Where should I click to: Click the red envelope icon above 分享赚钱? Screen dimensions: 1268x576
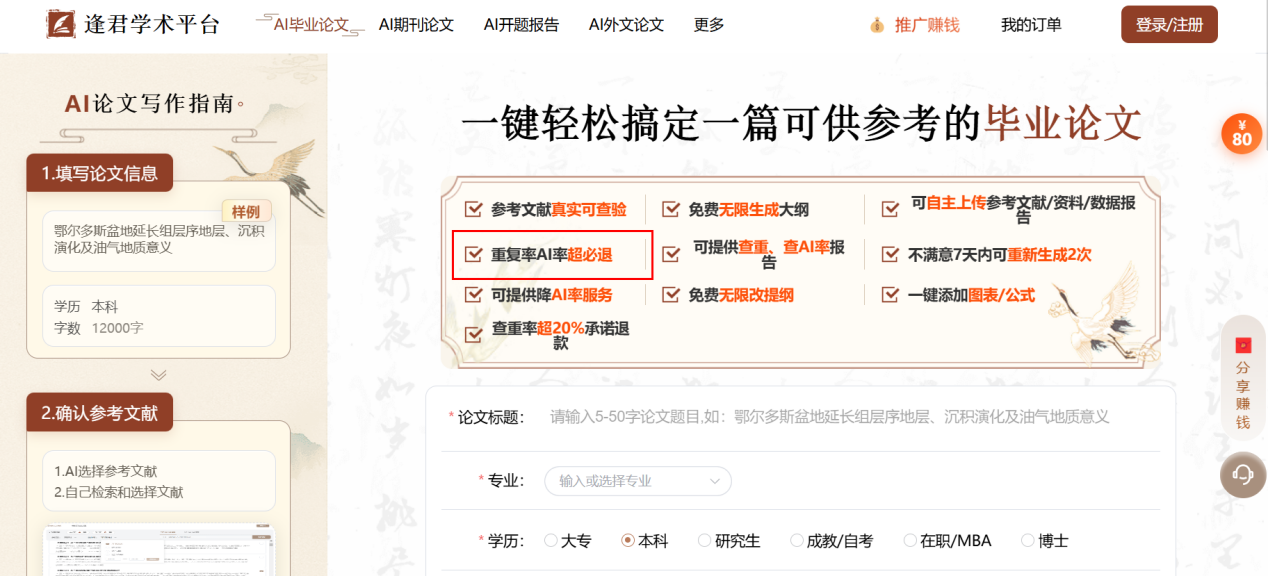(x=1243, y=345)
